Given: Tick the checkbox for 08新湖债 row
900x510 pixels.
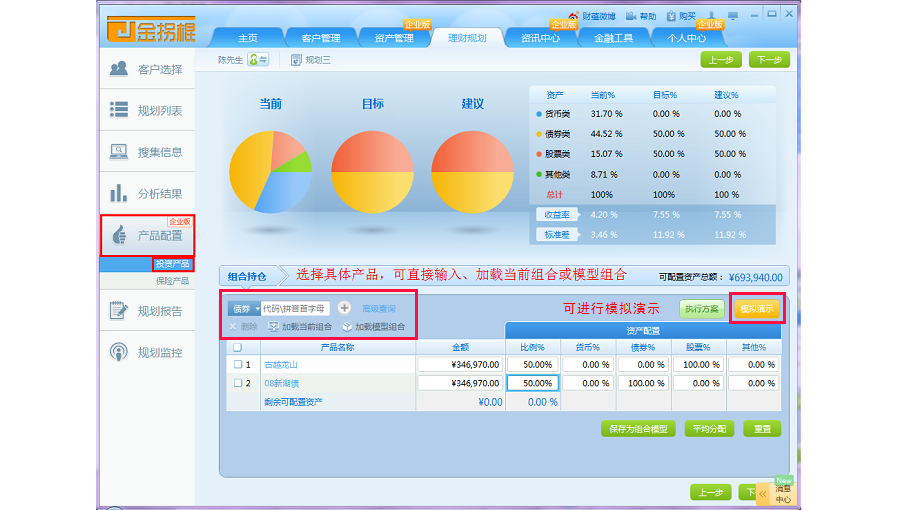Looking at the screenshot, I should (x=237, y=383).
